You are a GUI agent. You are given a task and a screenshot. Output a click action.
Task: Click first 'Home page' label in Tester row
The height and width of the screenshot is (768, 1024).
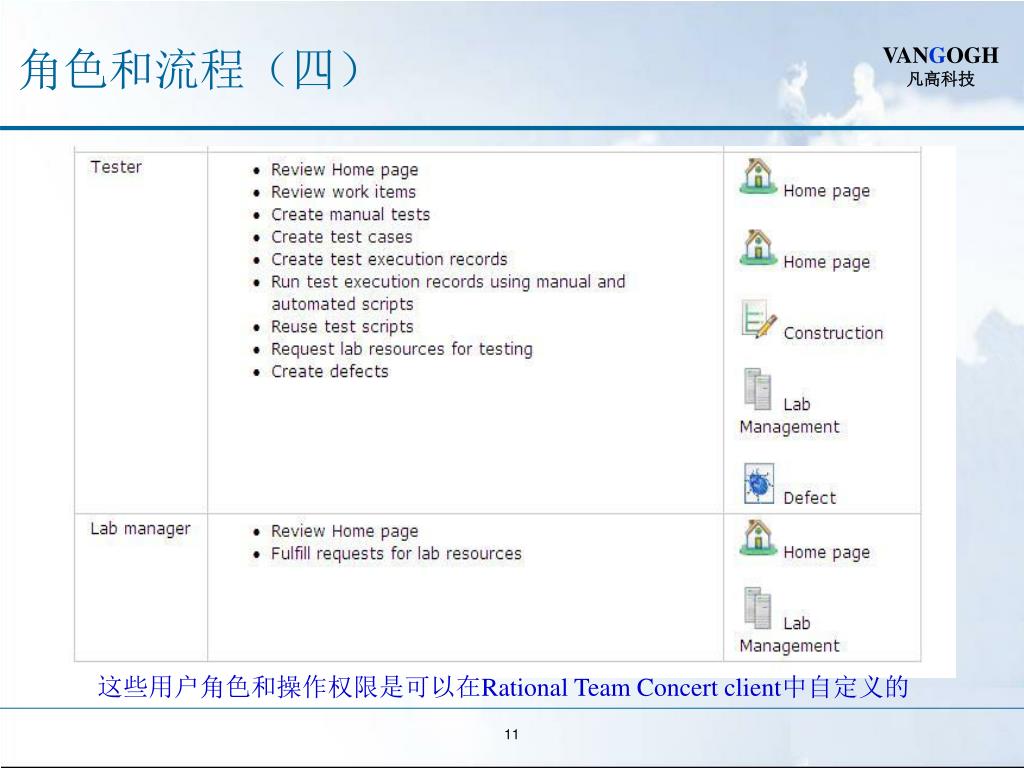tap(827, 191)
